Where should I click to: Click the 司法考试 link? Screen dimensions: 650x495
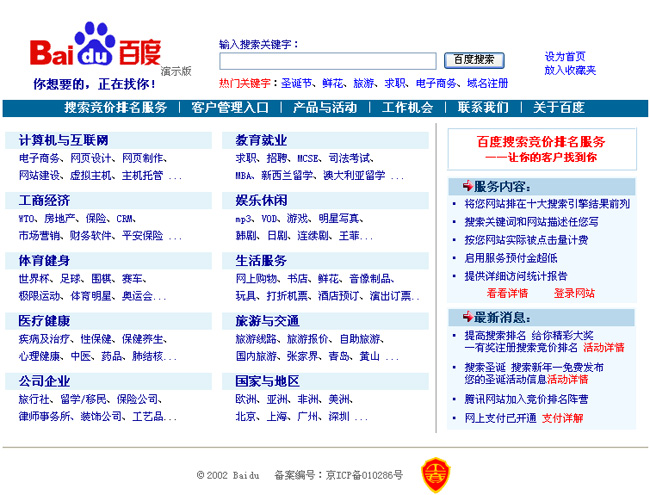pyautogui.click(x=349, y=158)
